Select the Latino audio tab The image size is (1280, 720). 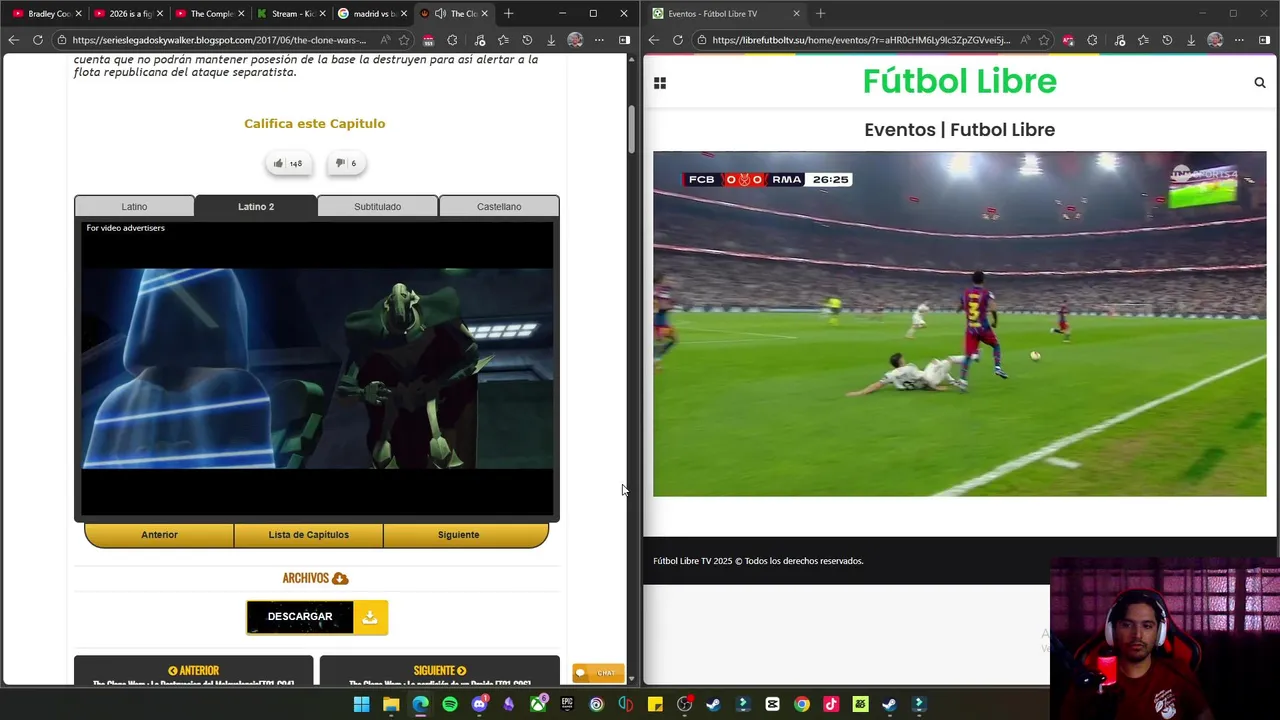(x=134, y=206)
